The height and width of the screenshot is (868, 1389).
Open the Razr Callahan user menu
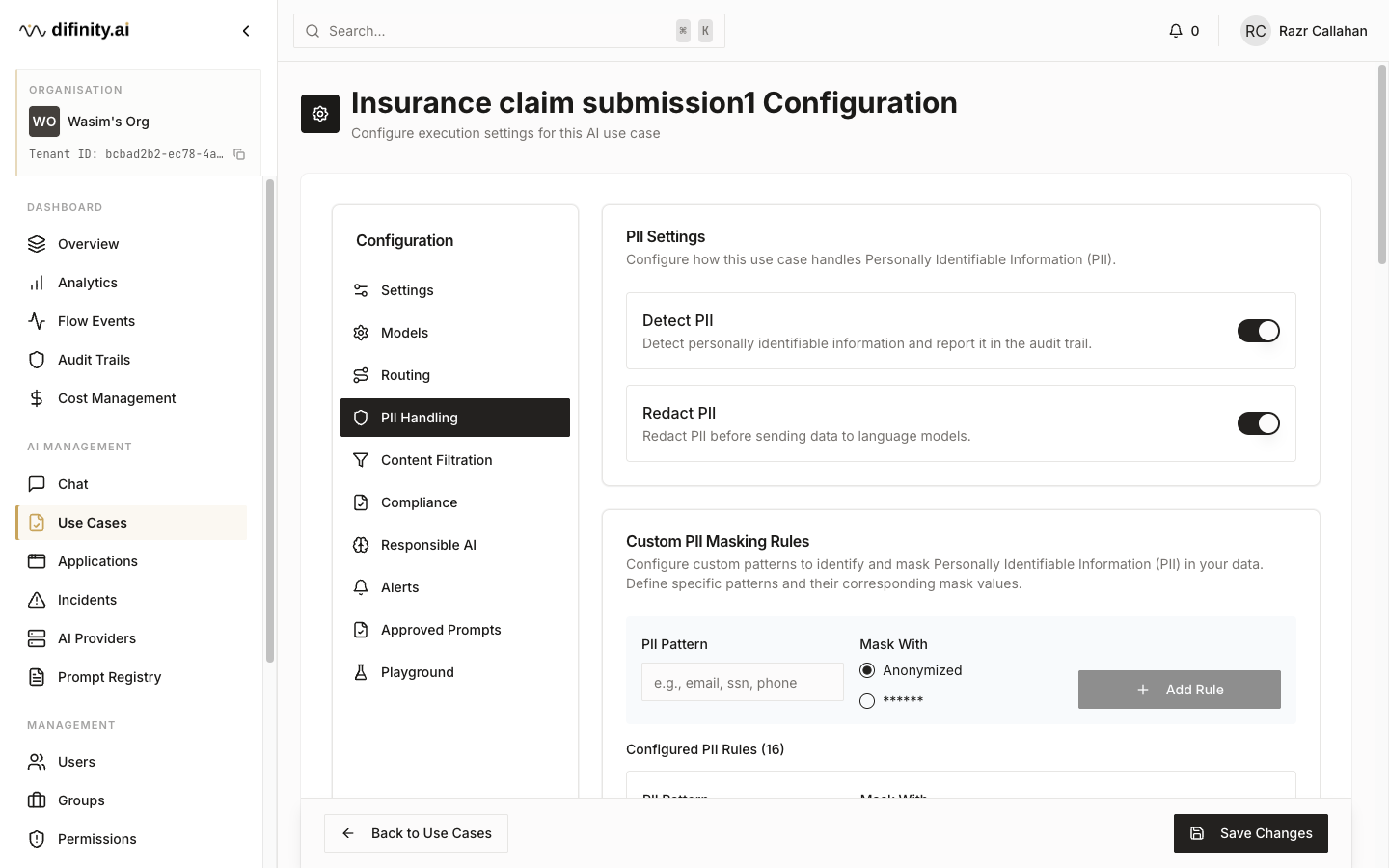1304,31
